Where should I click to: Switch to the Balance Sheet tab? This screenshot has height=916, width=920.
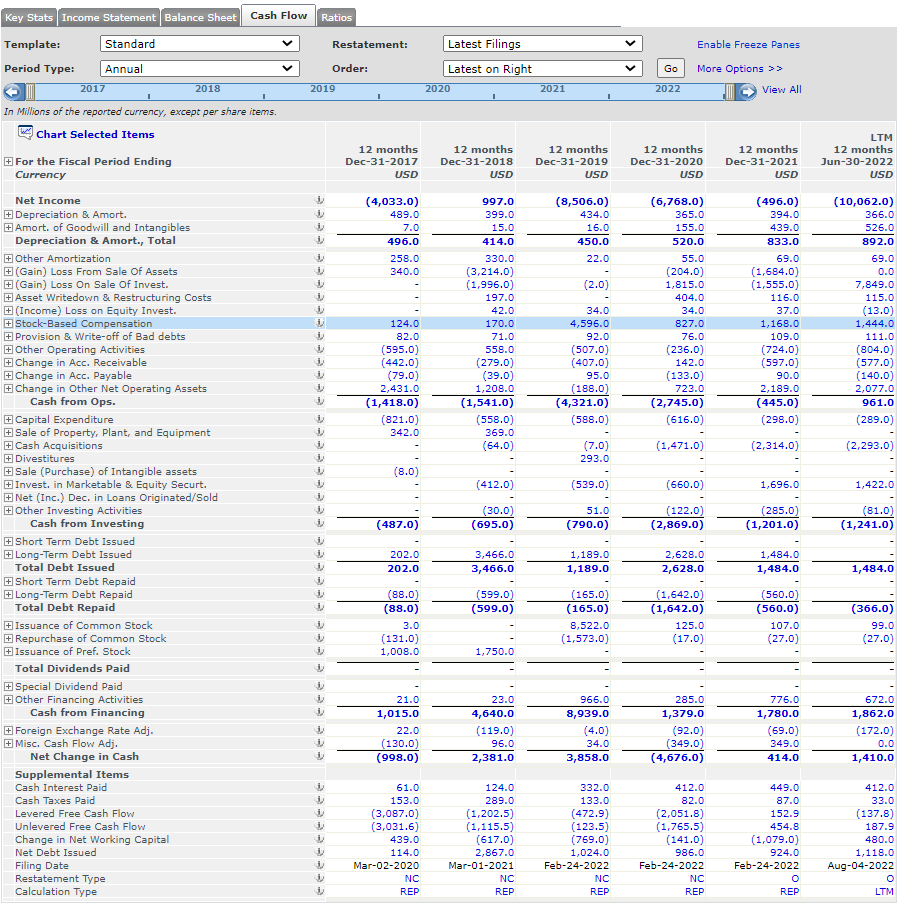point(198,16)
